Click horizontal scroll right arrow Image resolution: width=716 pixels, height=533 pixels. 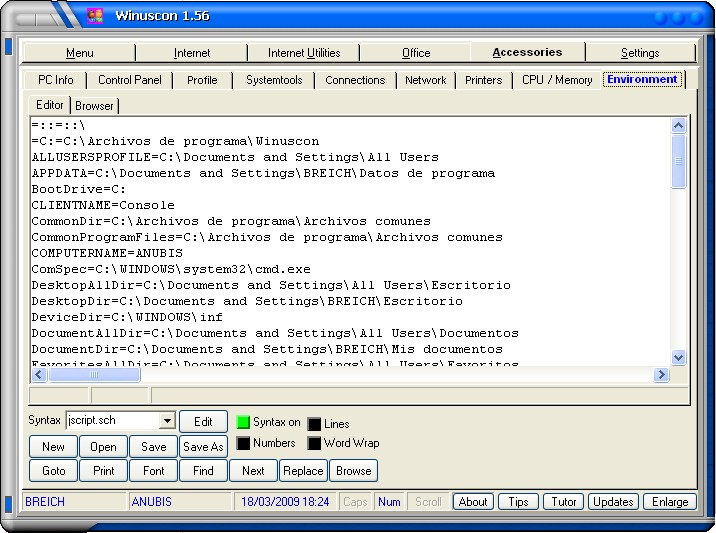pos(661,375)
